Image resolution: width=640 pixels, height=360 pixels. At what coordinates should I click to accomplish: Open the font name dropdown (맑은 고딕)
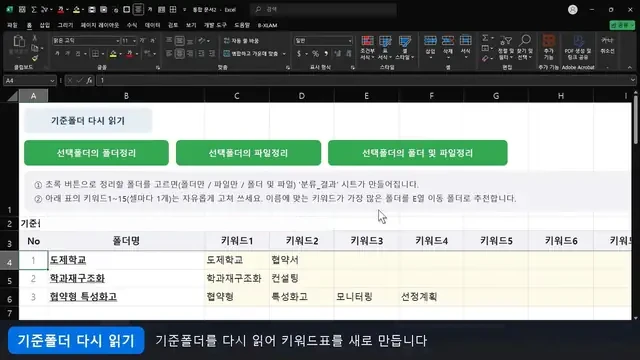tap(118, 41)
